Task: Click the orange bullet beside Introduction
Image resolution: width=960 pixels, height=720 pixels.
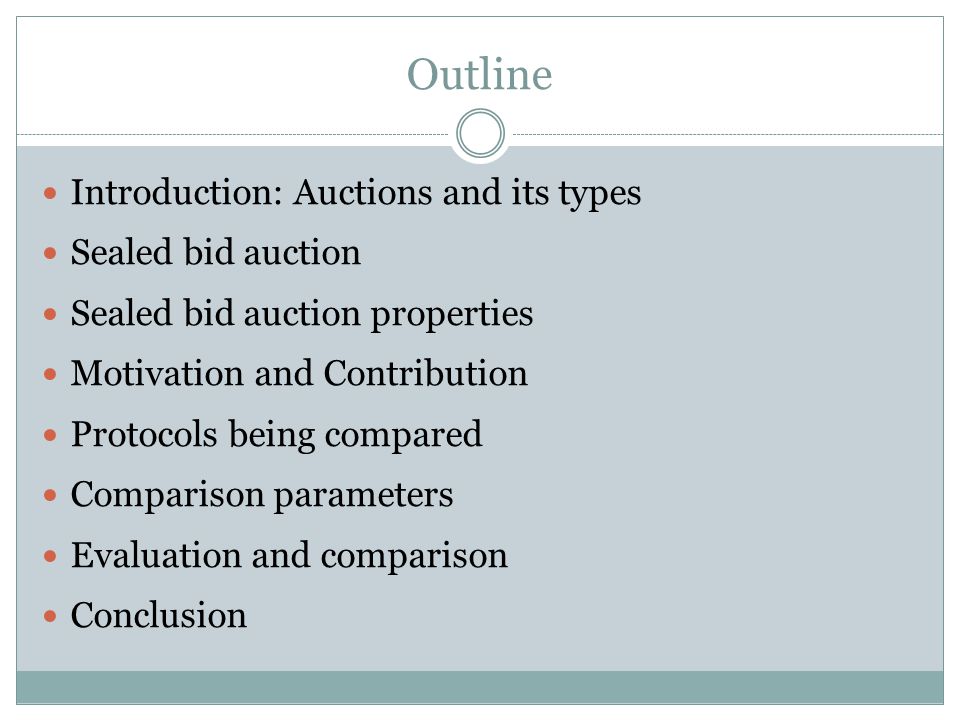Action: tap(50, 194)
